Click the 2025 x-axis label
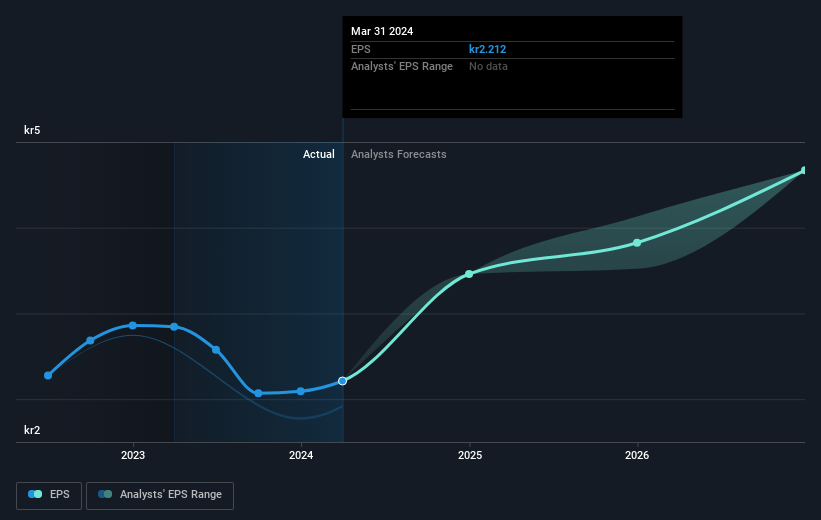The width and height of the screenshot is (821, 520). click(x=470, y=455)
